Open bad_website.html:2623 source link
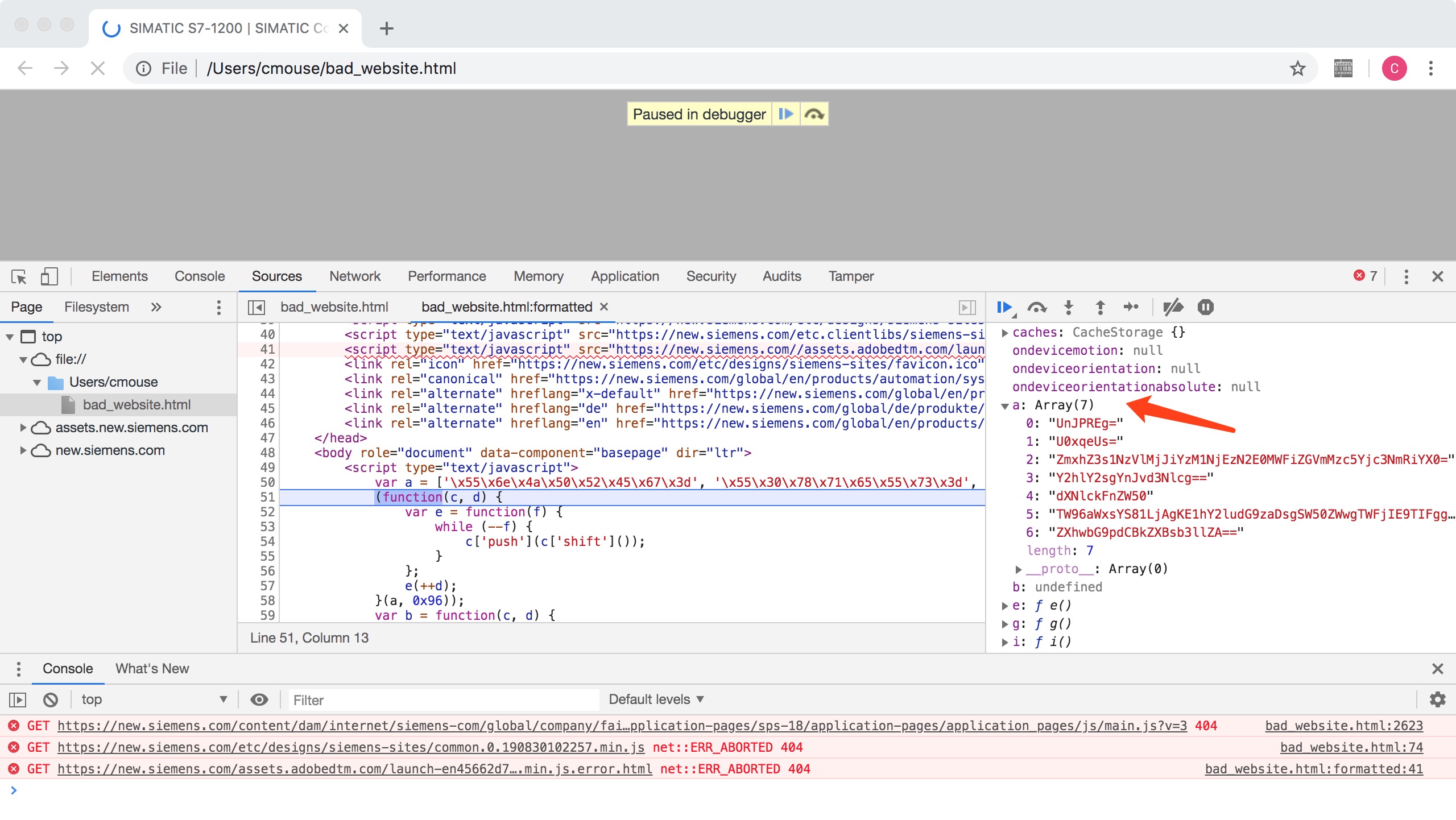 (x=1343, y=726)
